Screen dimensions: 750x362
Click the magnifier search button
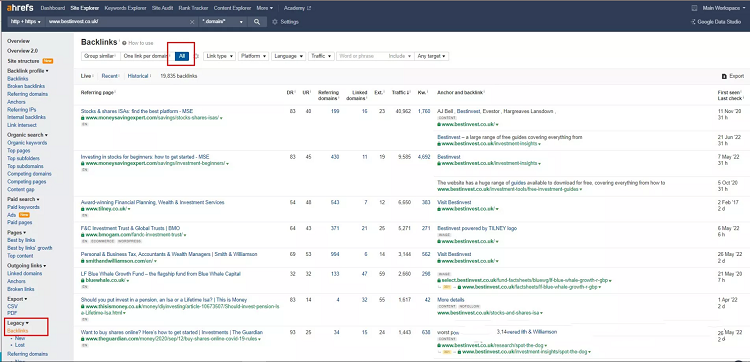point(257,22)
